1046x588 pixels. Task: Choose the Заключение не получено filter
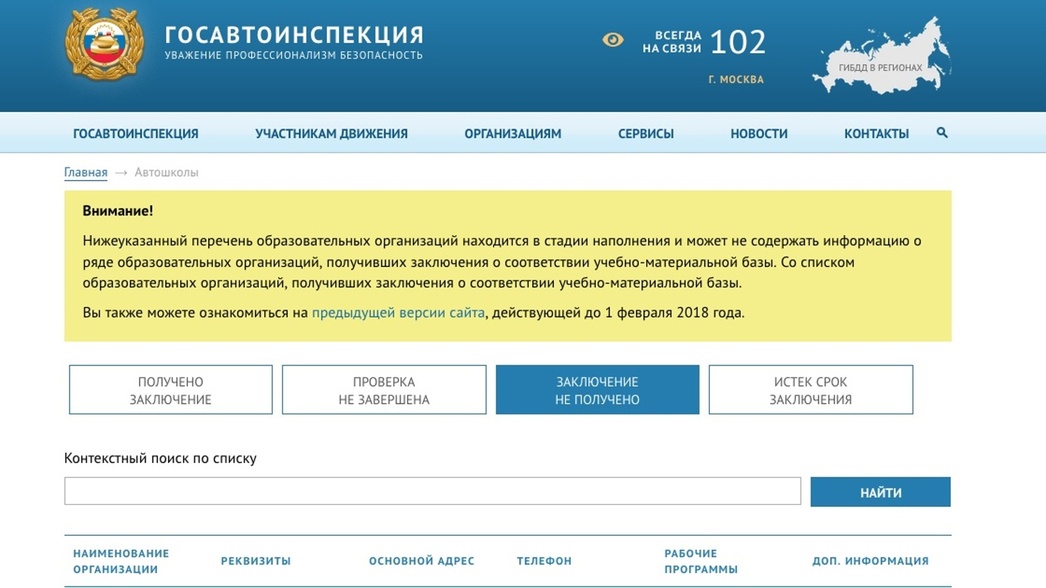pos(597,390)
